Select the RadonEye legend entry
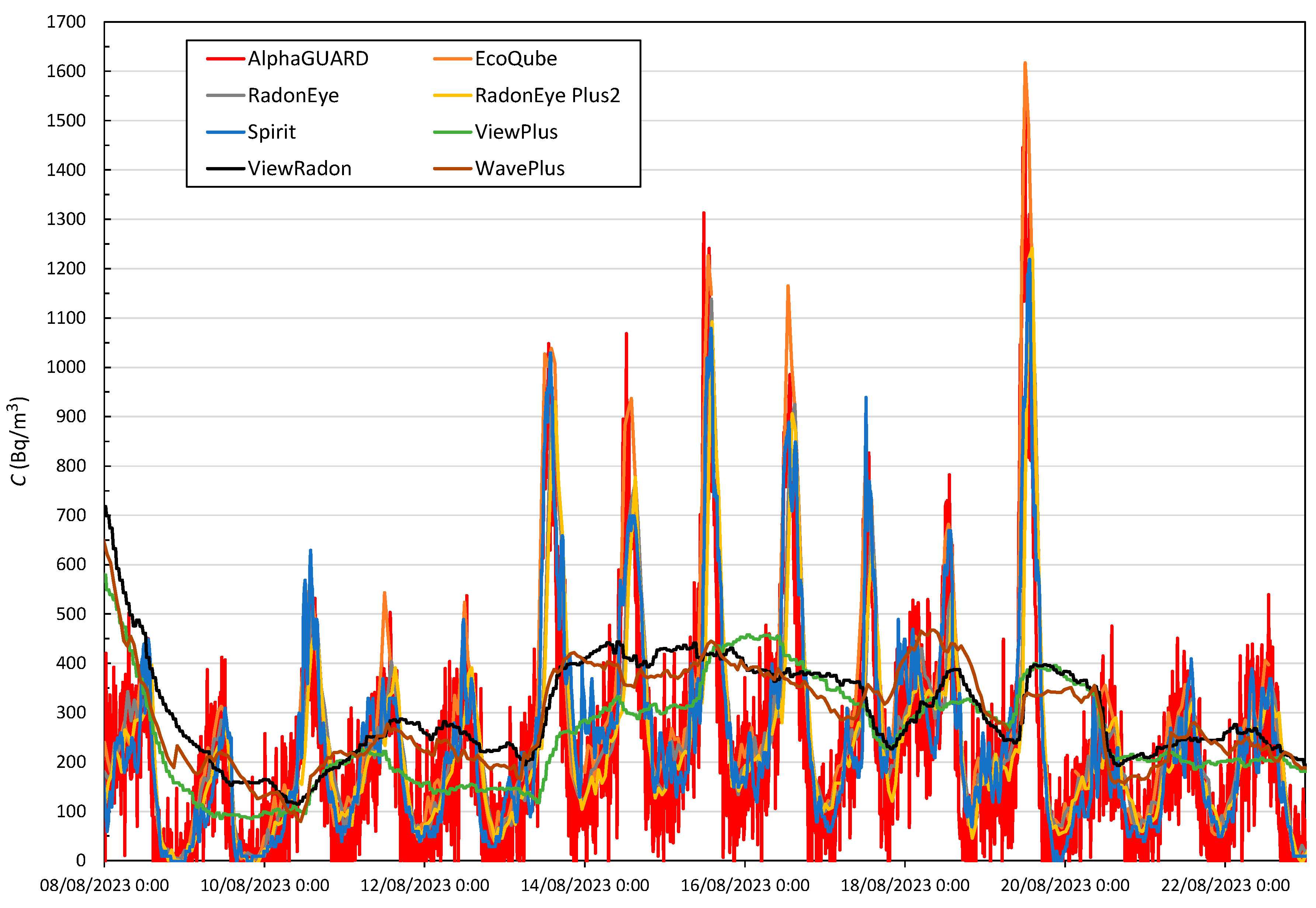The image size is (1316, 908). (293, 96)
